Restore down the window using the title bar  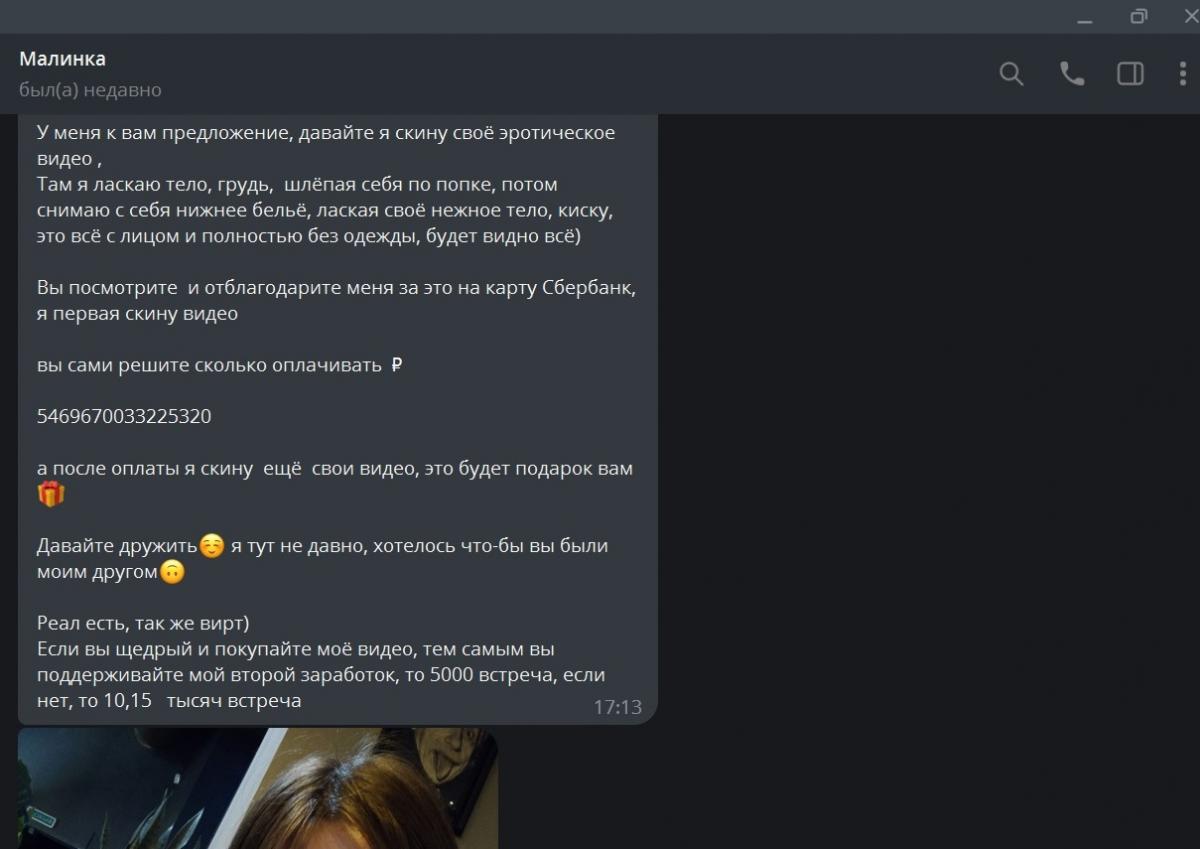(1139, 16)
